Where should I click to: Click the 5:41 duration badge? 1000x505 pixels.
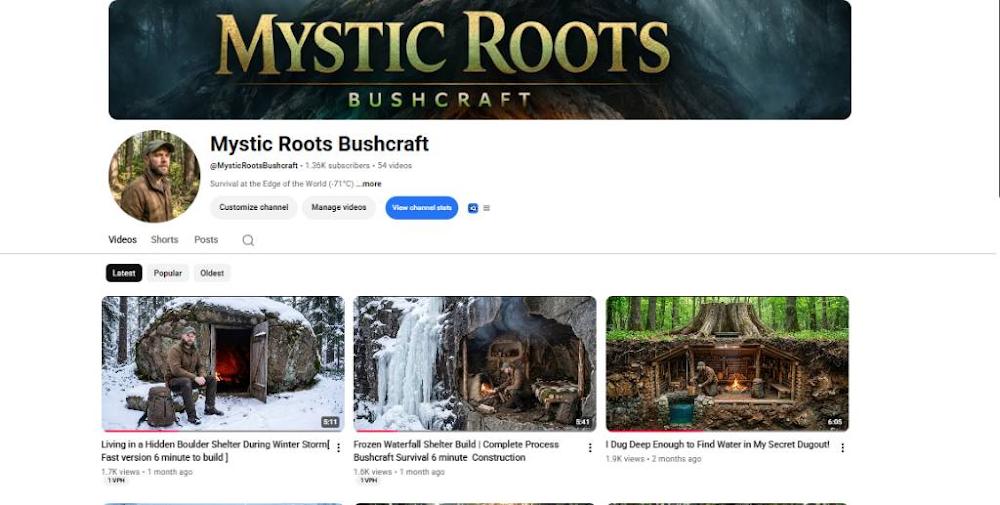pyautogui.click(x=583, y=422)
